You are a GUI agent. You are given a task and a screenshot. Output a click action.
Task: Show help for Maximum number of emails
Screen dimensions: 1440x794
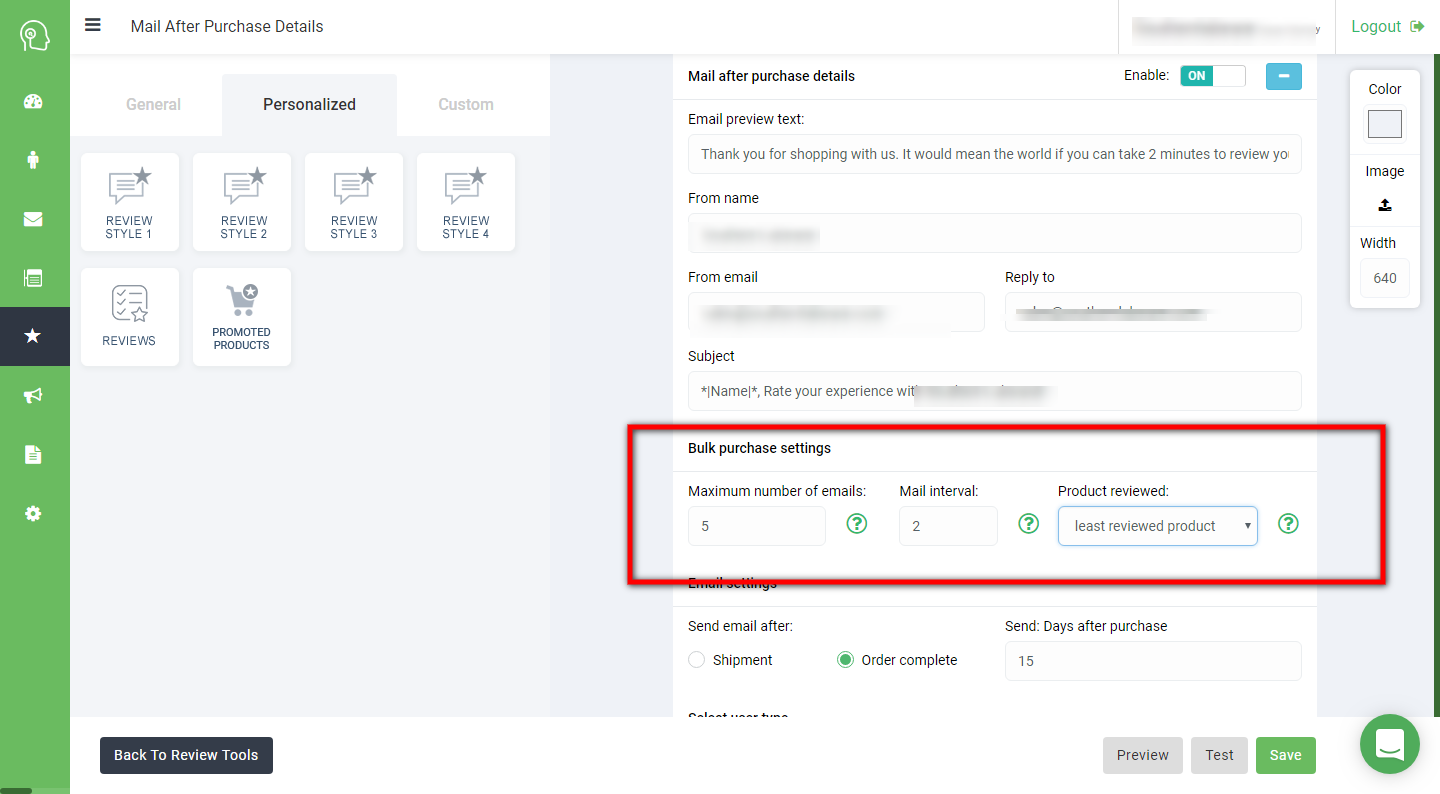(x=857, y=523)
